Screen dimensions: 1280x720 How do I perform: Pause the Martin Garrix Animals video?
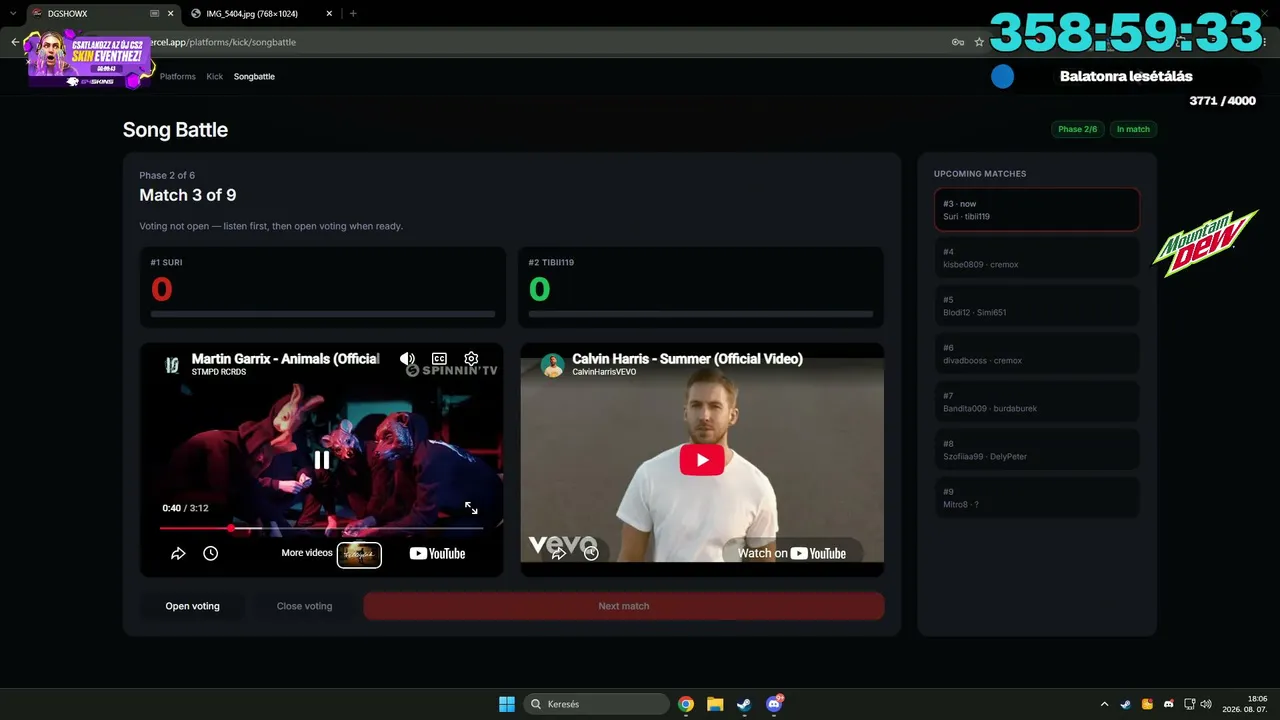(322, 460)
